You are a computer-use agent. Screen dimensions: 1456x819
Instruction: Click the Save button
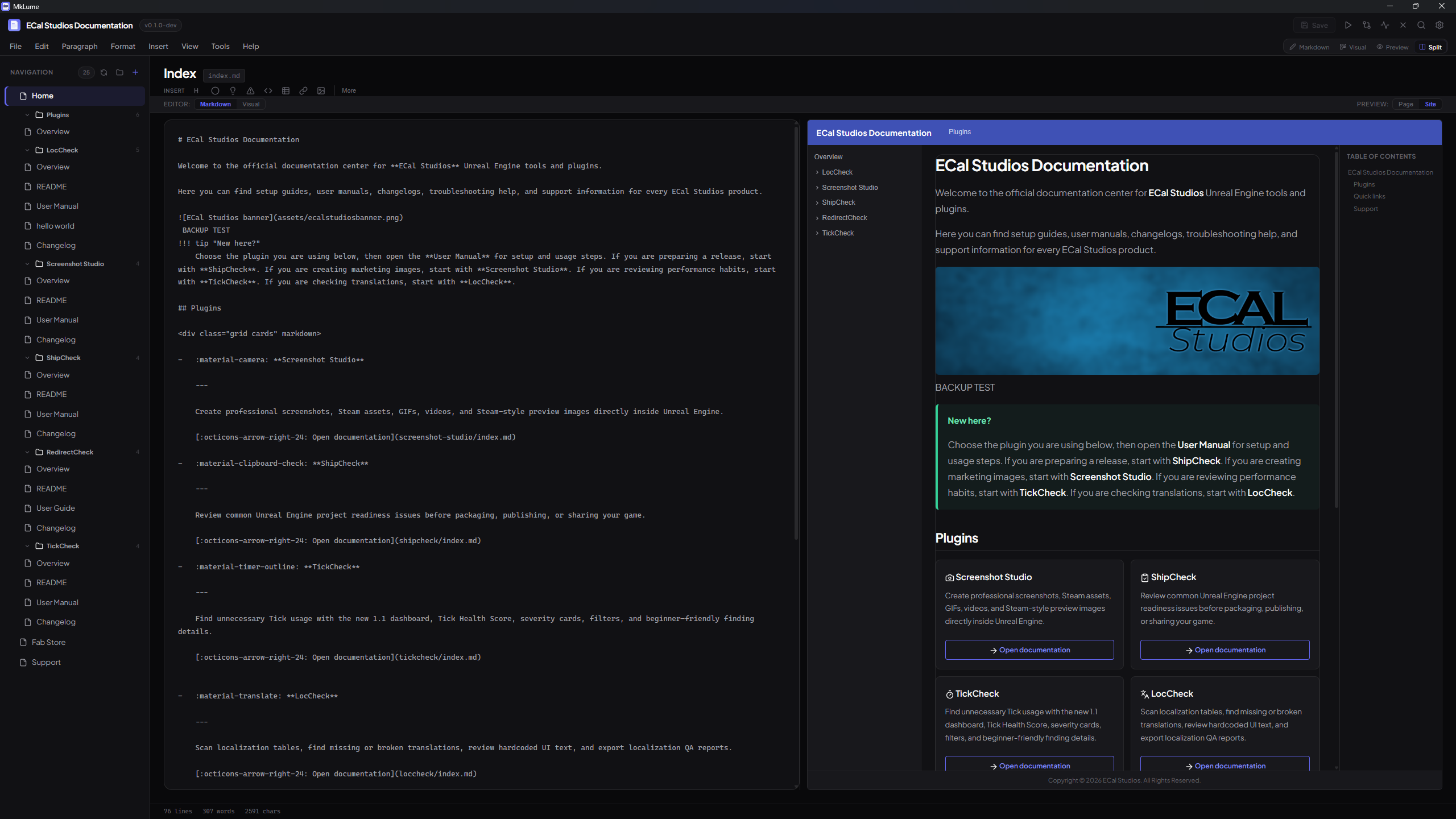pyautogui.click(x=1314, y=25)
